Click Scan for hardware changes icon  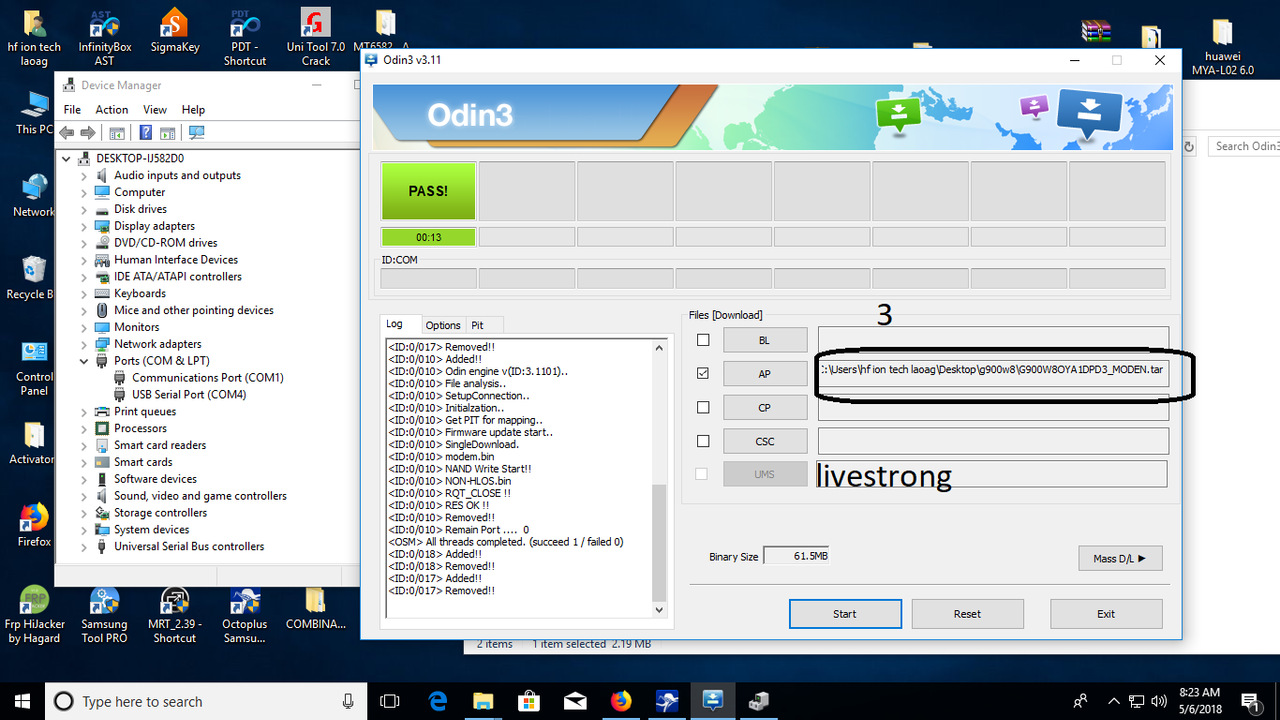point(196,133)
